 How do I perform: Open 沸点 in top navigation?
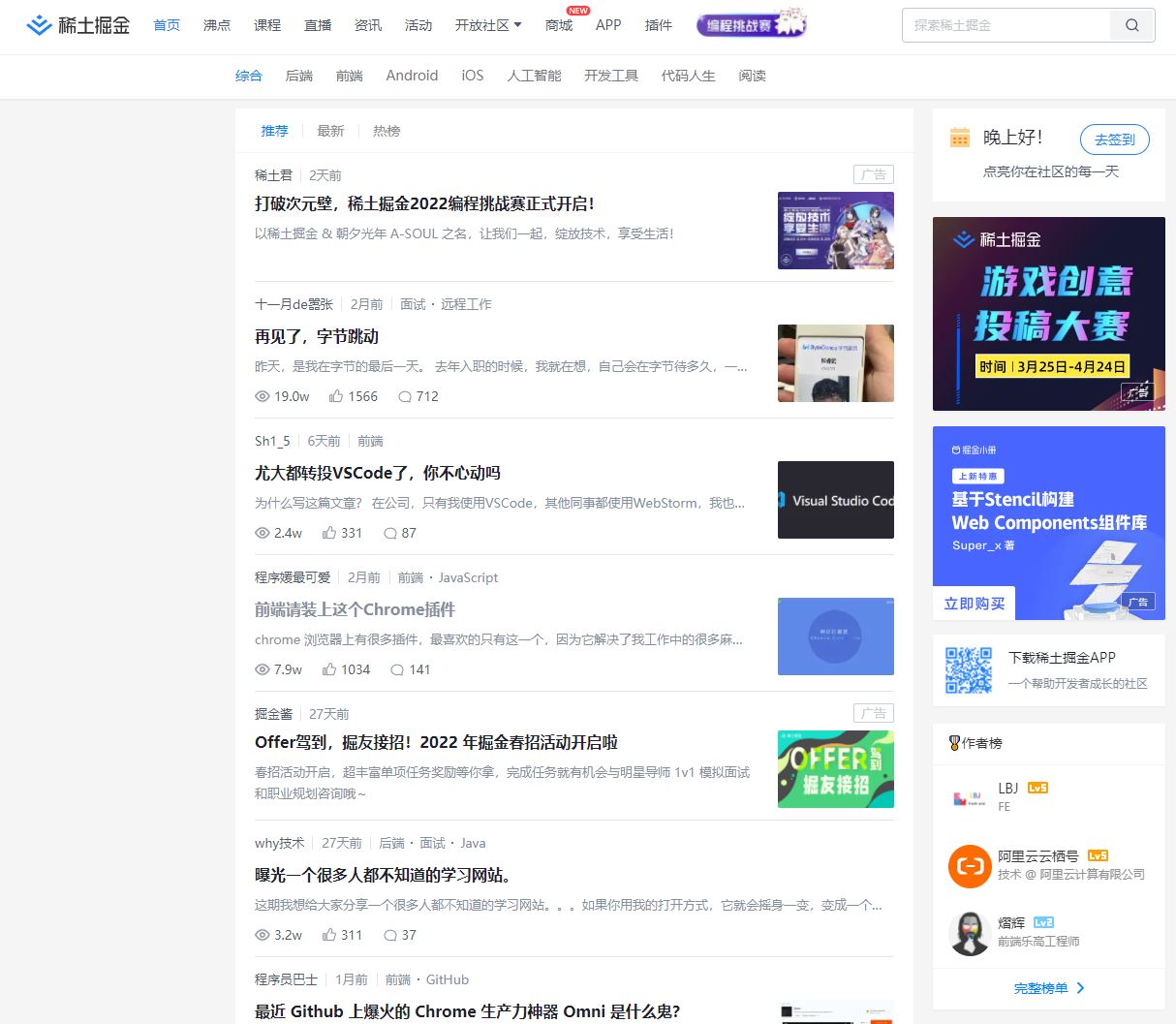[x=217, y=25]
